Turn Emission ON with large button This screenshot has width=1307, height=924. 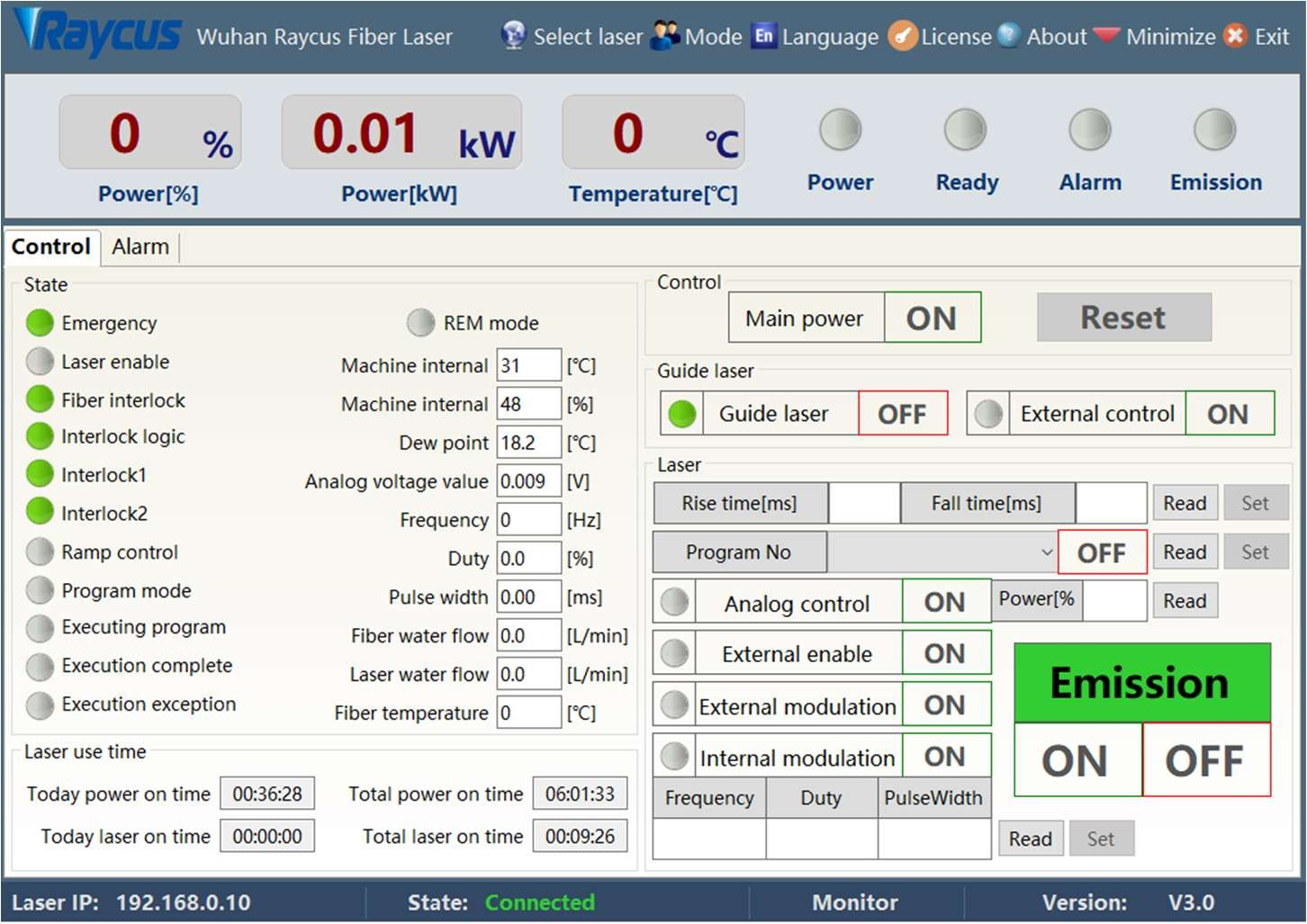(x=1077, y=761)
